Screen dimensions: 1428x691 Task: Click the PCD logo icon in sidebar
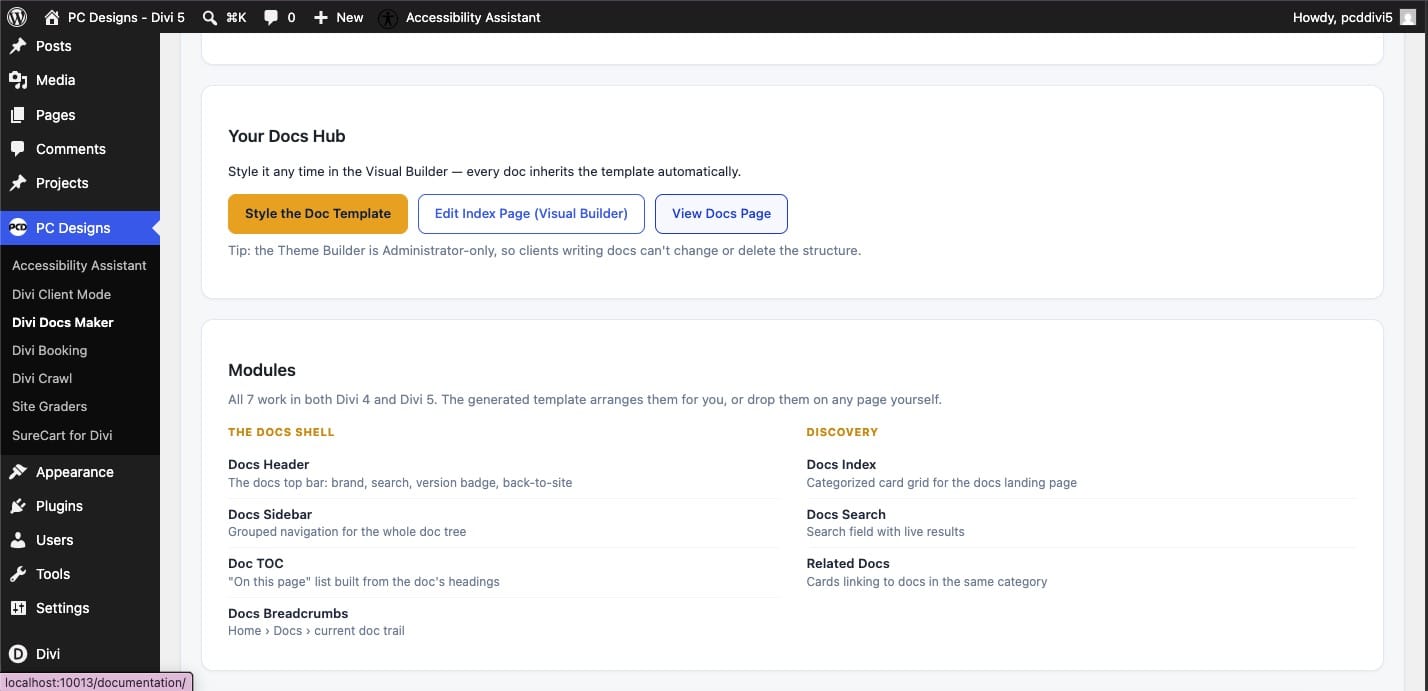18,228
